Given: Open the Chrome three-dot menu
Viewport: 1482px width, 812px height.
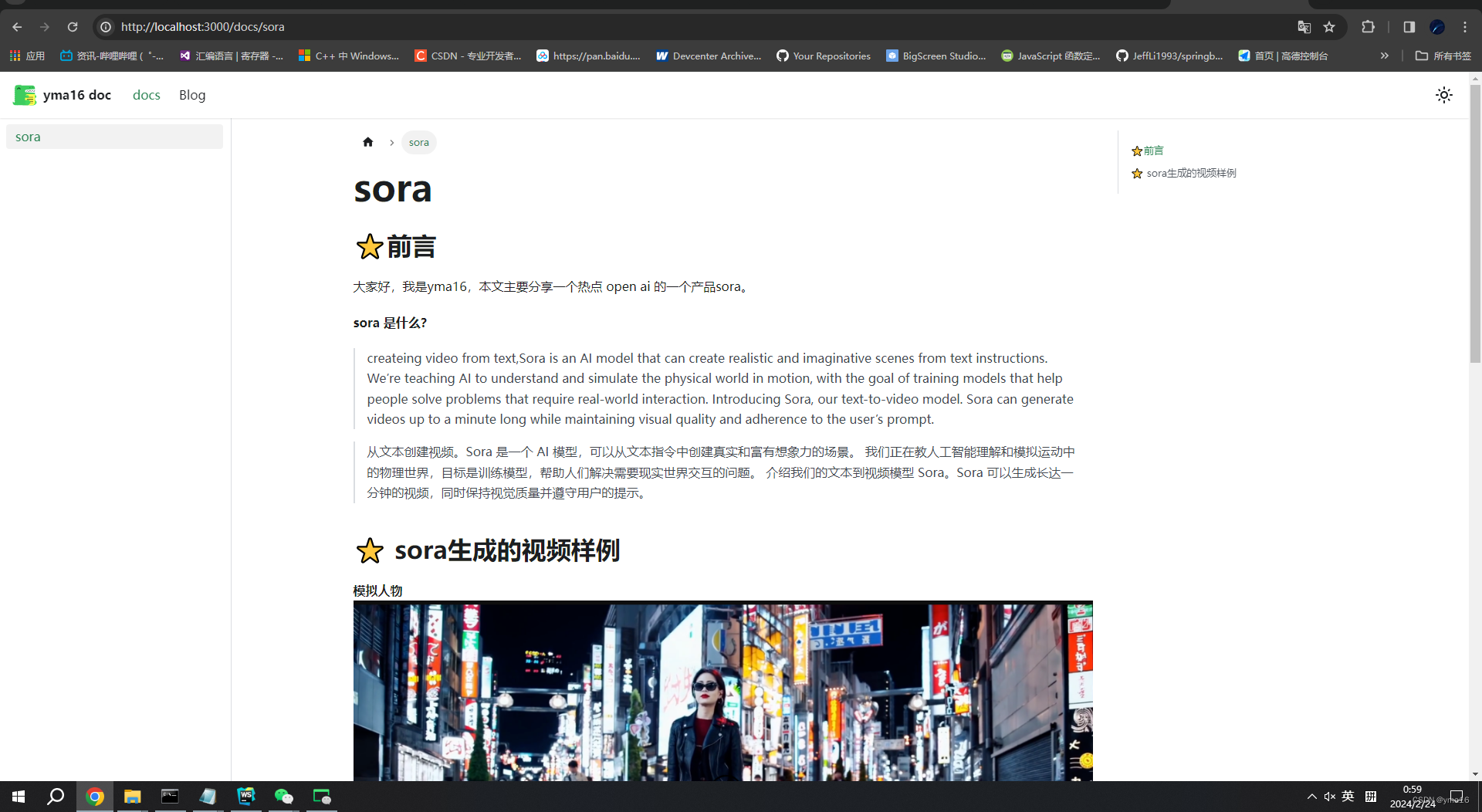Looking at the screenshot, I should [1466, 26].
